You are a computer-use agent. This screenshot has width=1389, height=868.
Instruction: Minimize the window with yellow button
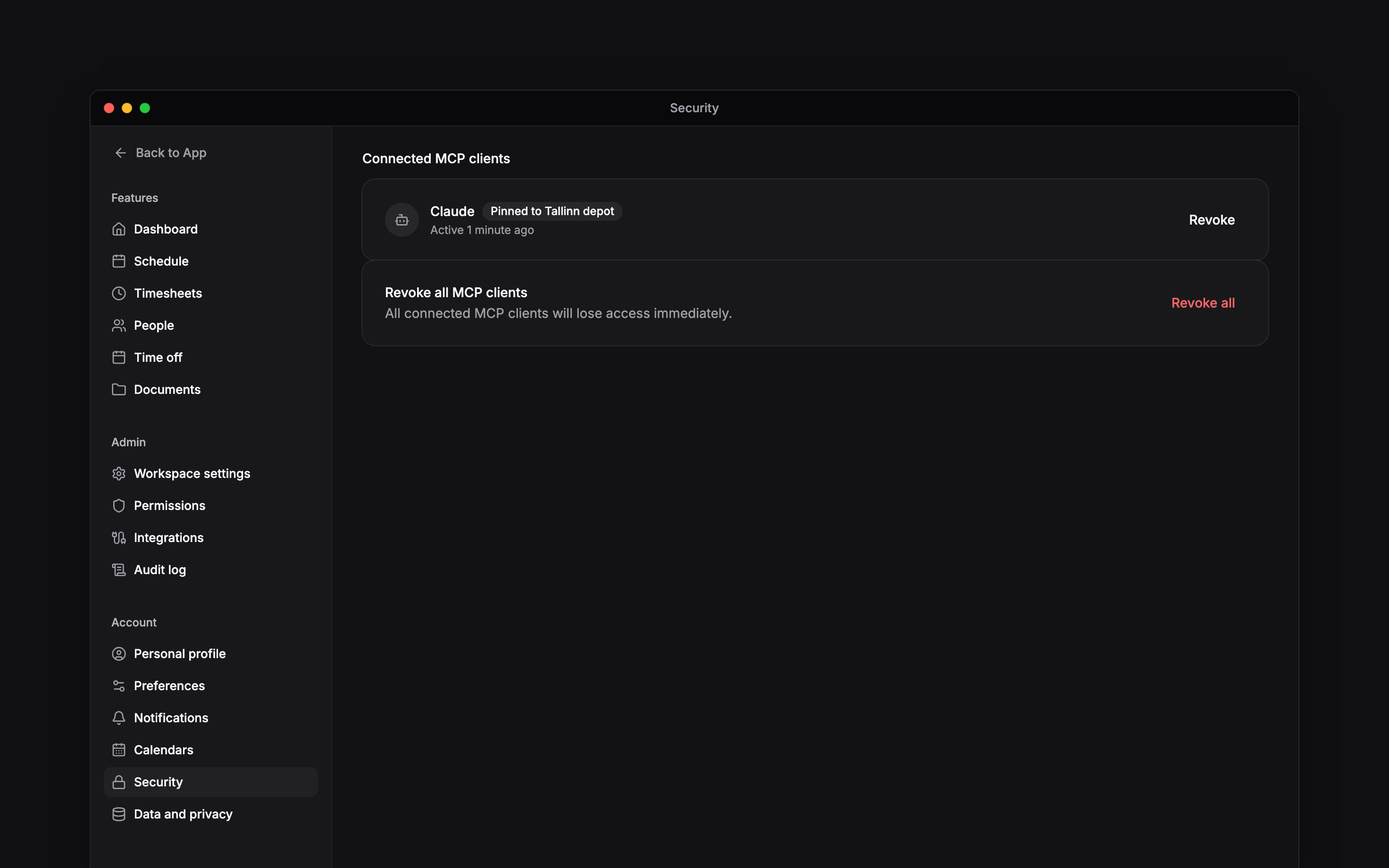click(127, 108)
